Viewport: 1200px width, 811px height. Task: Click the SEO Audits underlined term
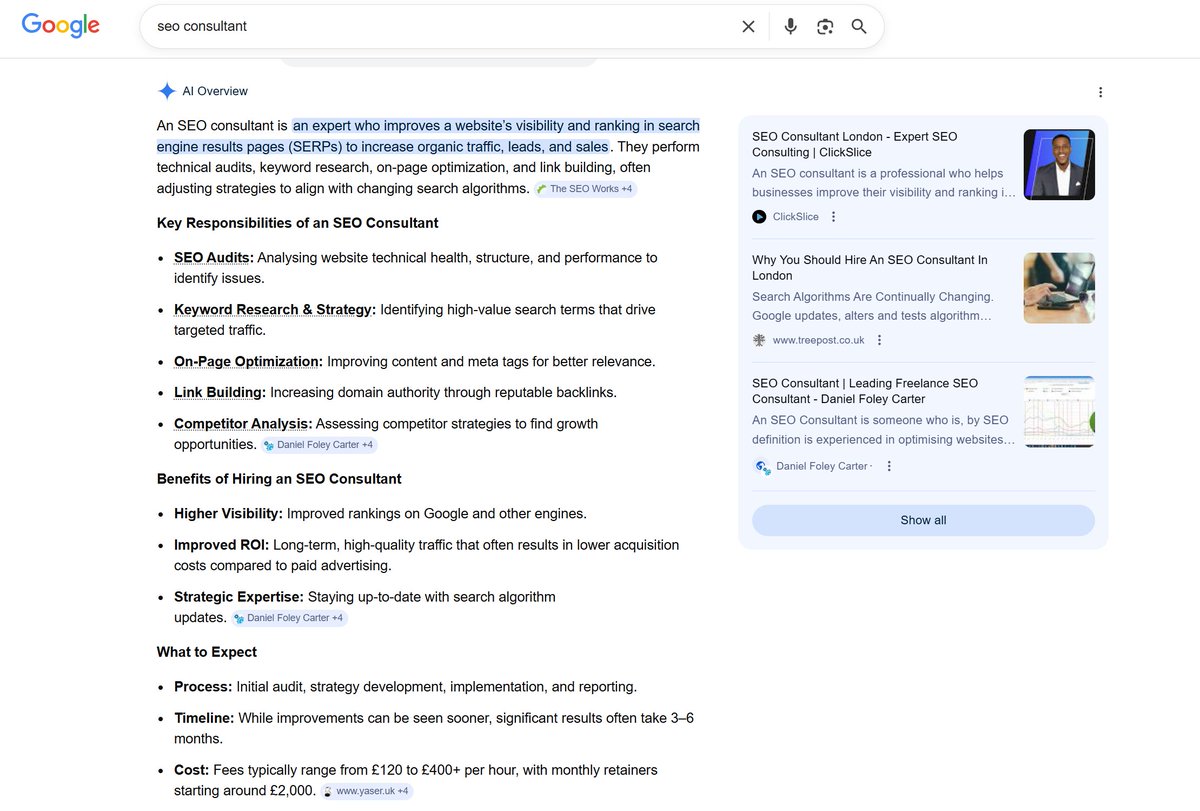pyautogui.click(x=214, y=258)
